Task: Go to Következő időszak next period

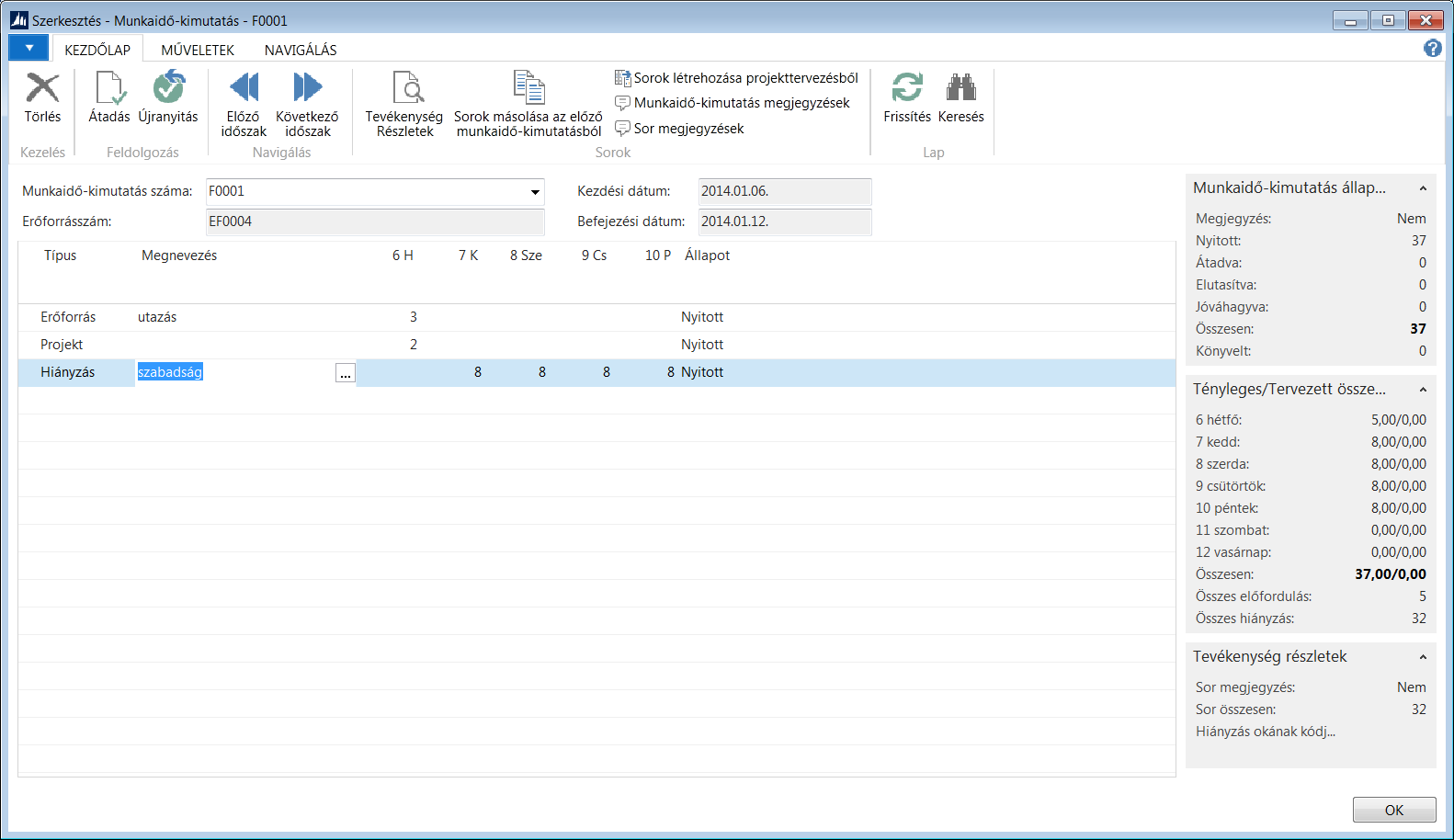Action: [x=307, y=88]
